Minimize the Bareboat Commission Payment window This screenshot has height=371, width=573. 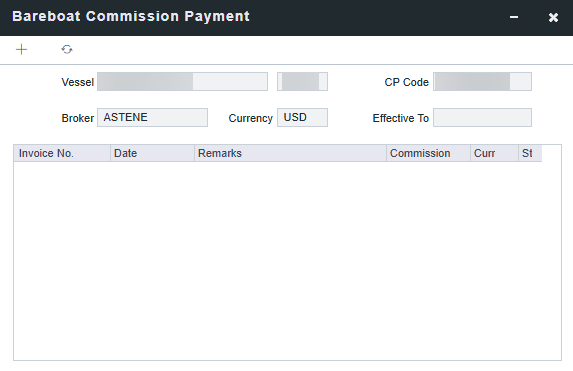(x=514, y=17)
